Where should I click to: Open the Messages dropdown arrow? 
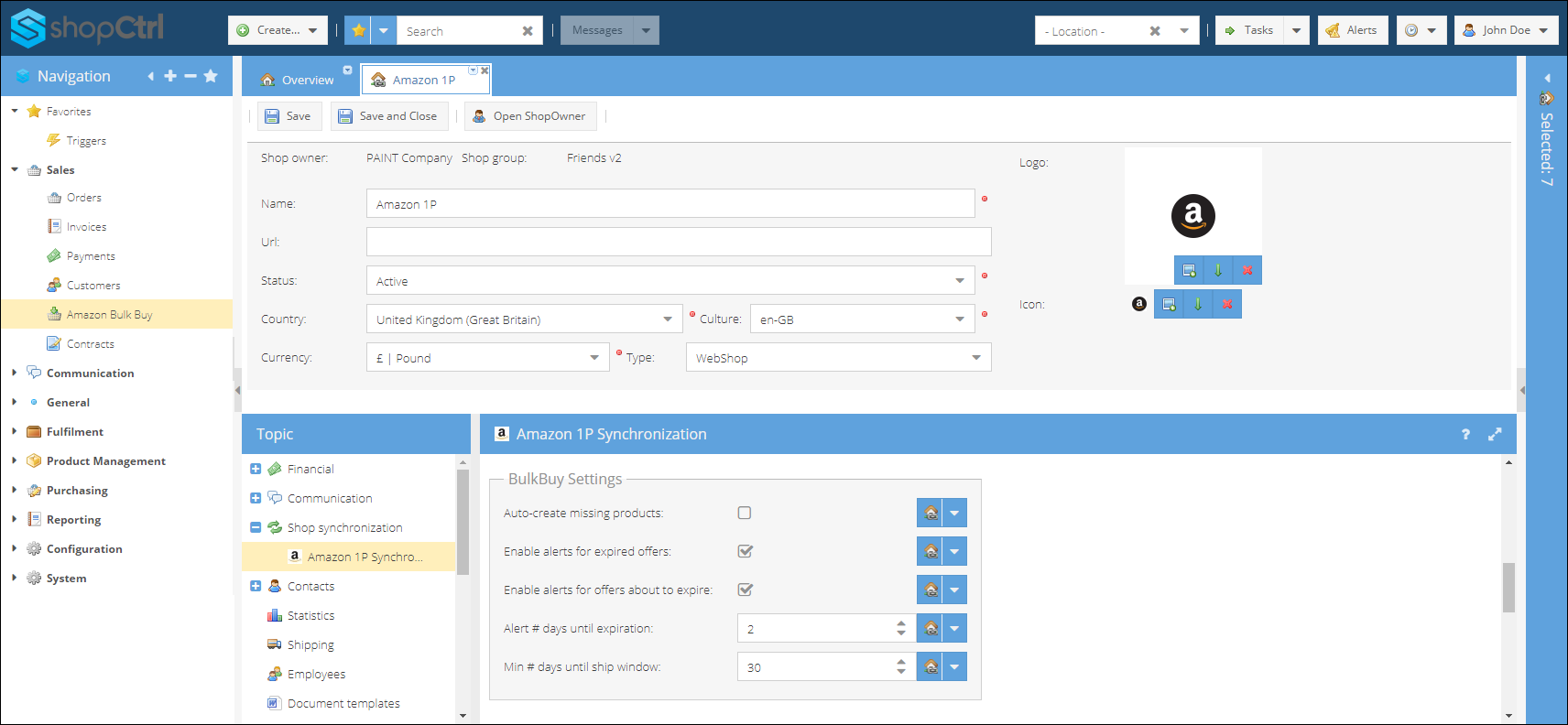[x=646, y=30]
